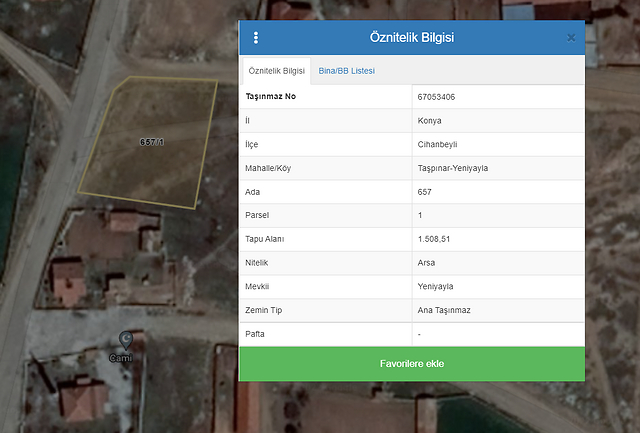This screenshot has height=433, width=640.
Task: Open the three-dot panel options menu
Action: pyautogui.click(x=256, y=38)
